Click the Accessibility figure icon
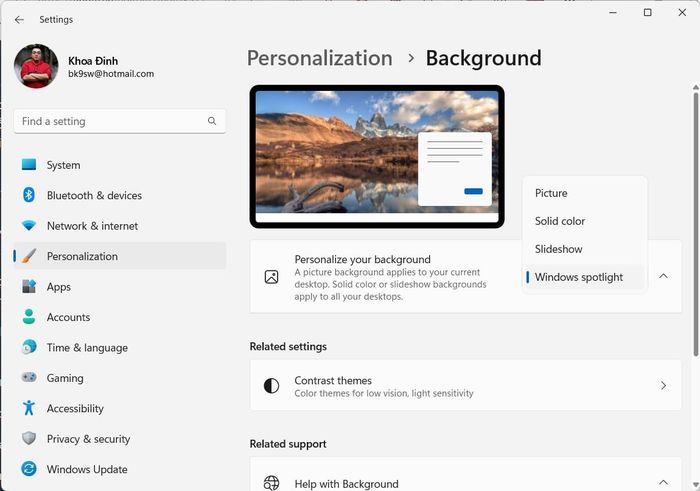Viewport: 700px width, 491px height. (x=29, y=408)
